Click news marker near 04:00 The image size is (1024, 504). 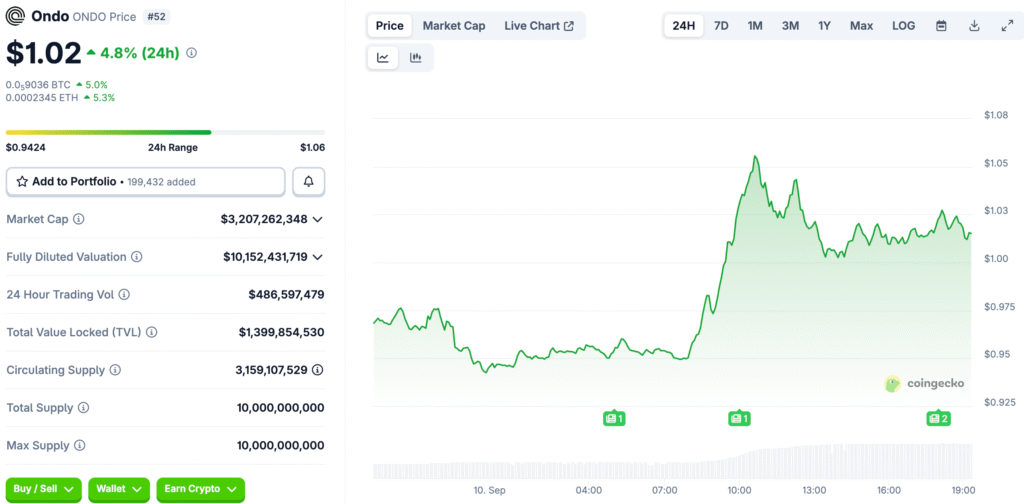pos(614,418)
